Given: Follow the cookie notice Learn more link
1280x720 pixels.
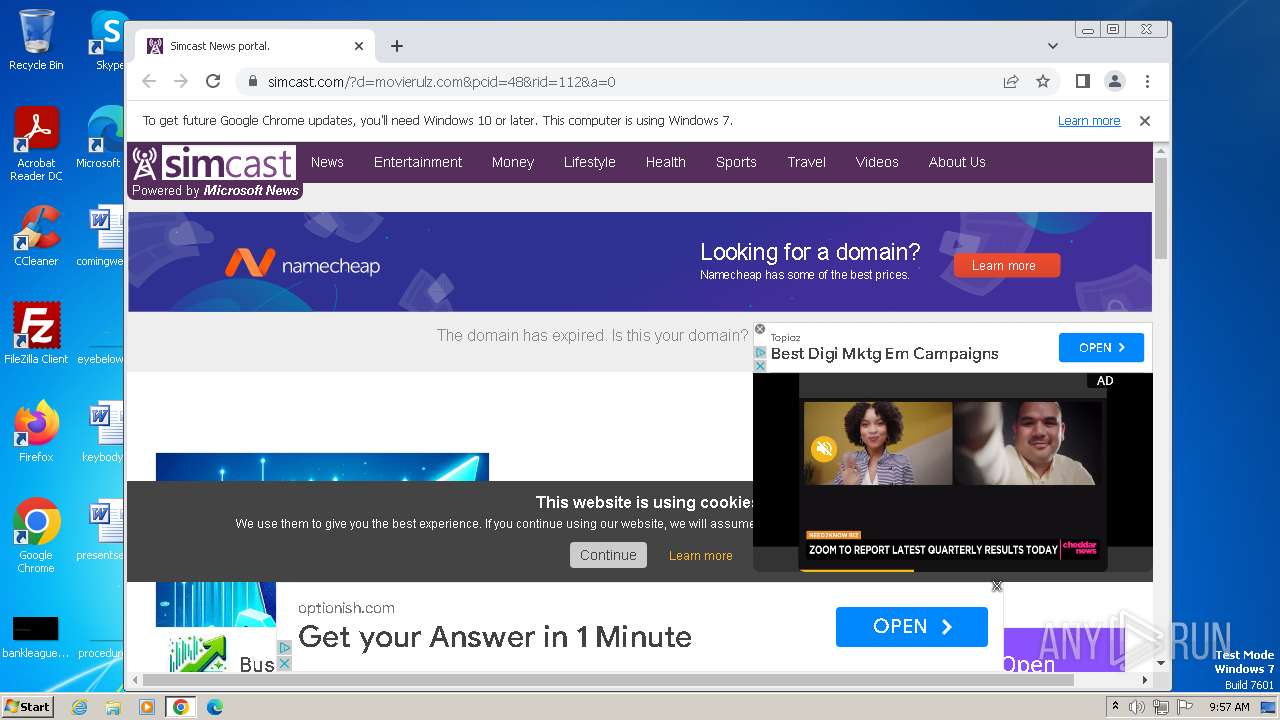Looking at the screenshot, I should point(700,556).
